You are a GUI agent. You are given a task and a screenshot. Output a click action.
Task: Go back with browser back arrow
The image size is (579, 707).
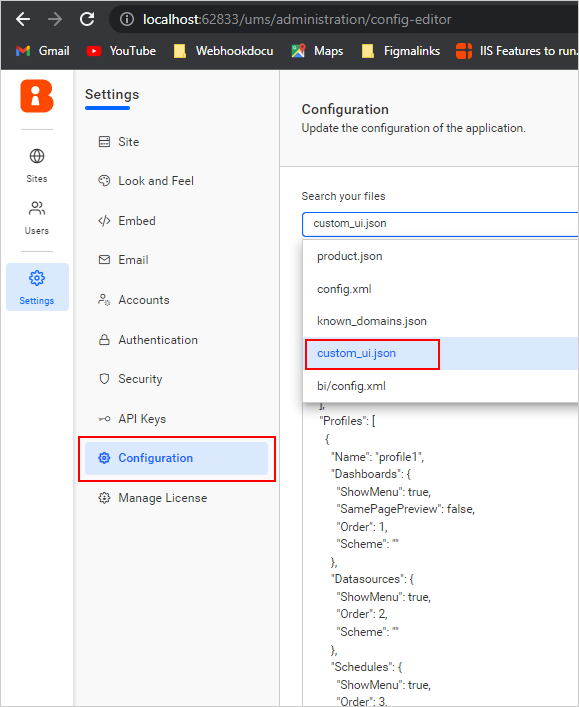point(23,19)
